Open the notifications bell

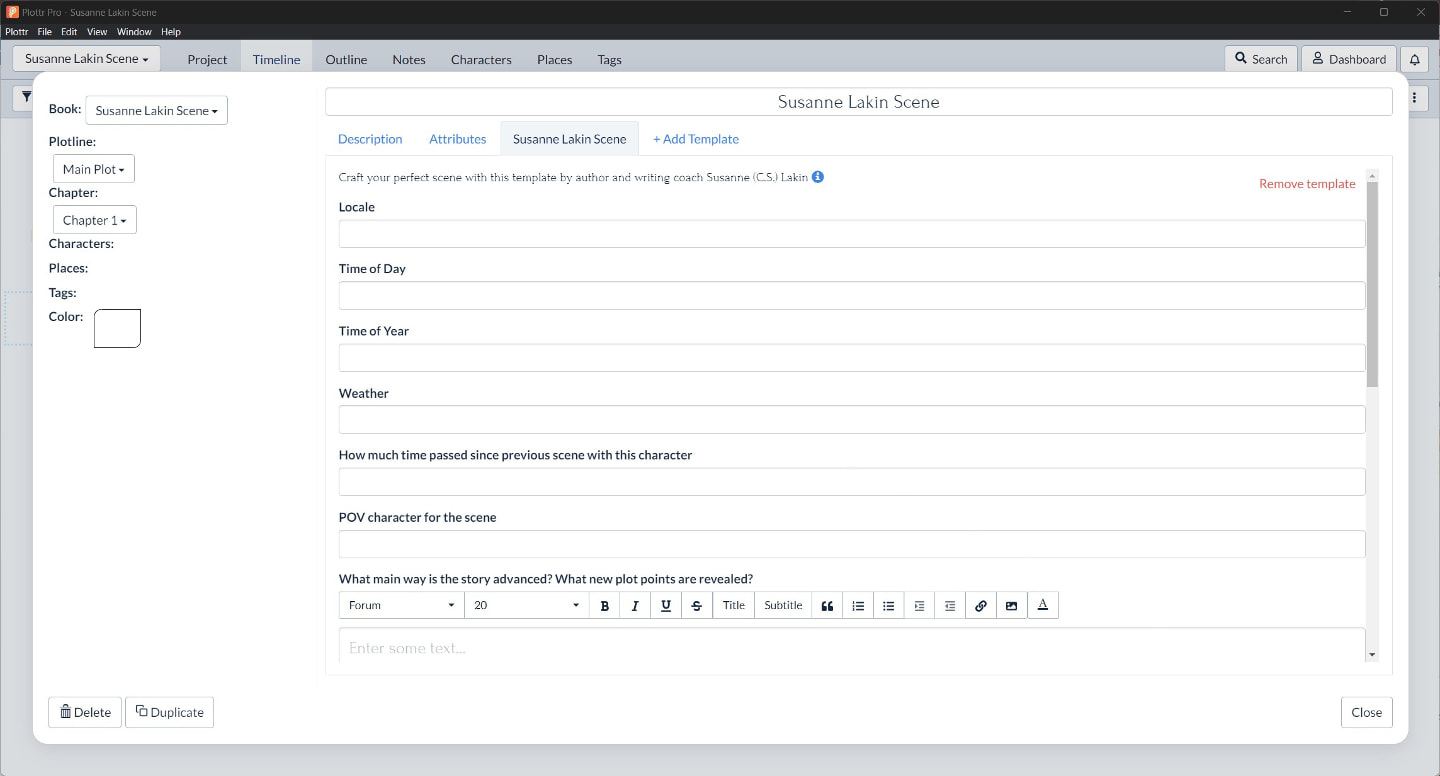tap(1414, 59)
